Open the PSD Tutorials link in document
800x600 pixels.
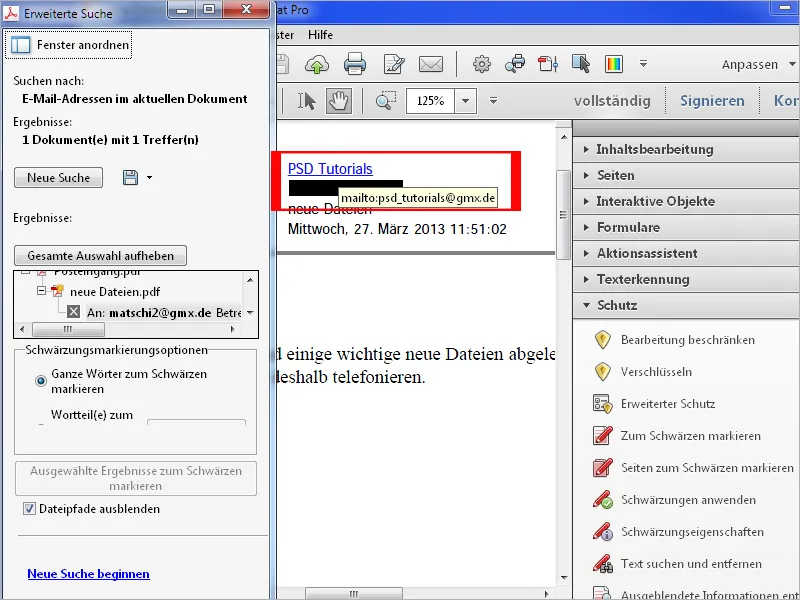point(330,169)
